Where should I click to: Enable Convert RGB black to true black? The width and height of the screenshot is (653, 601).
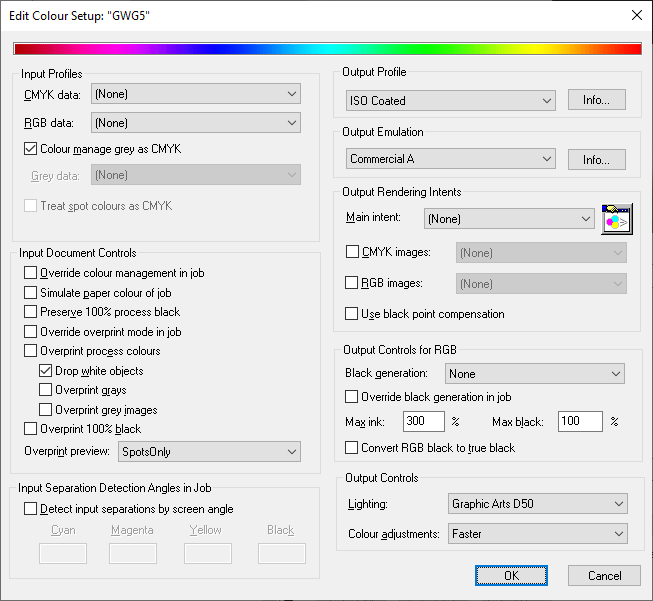pos(352,448)
